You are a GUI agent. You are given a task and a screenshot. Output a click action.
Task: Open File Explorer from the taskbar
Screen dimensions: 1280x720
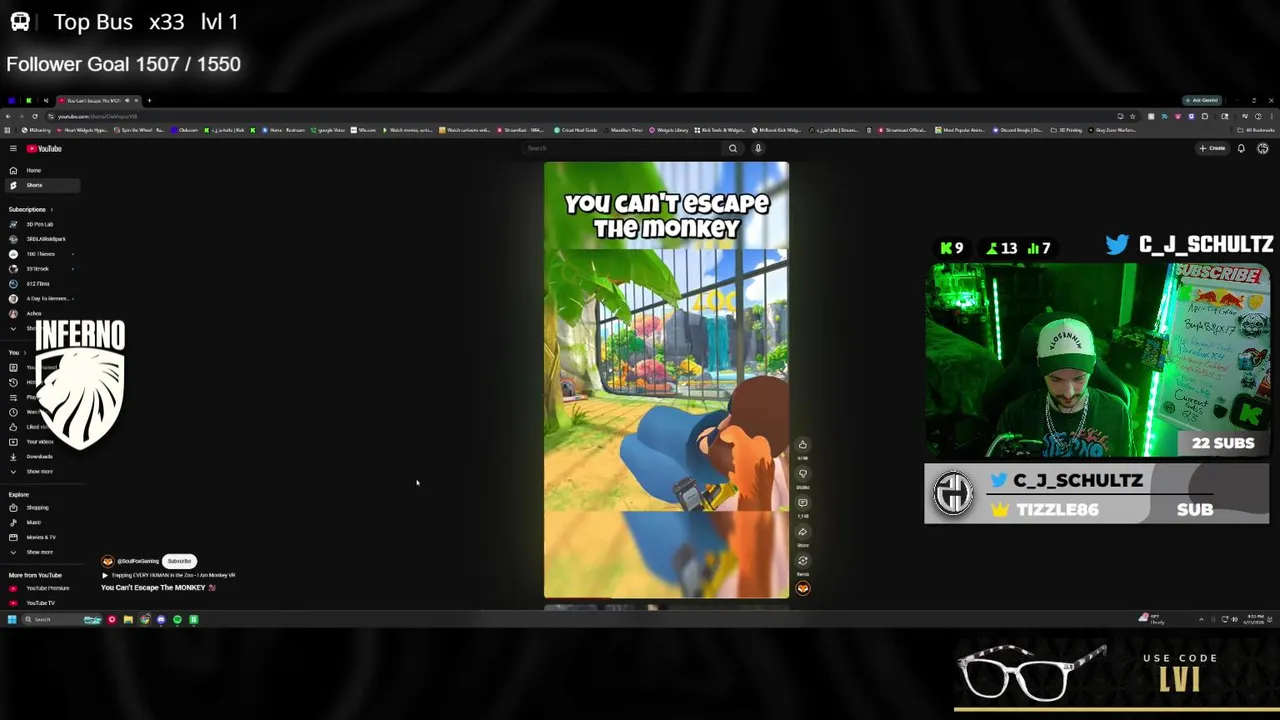[128, 619]
